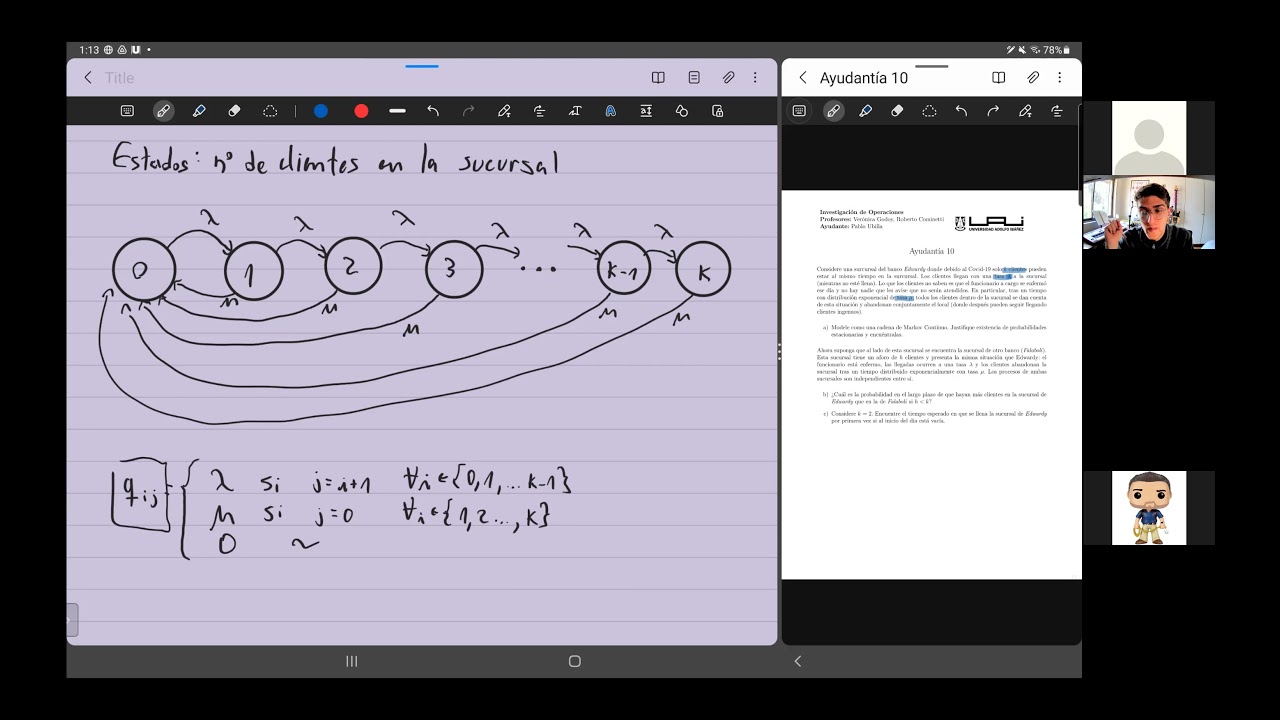Go back from Ayudantía 10 note
The height and width of the screenshot is (720, 1280).
pos(802,77)
